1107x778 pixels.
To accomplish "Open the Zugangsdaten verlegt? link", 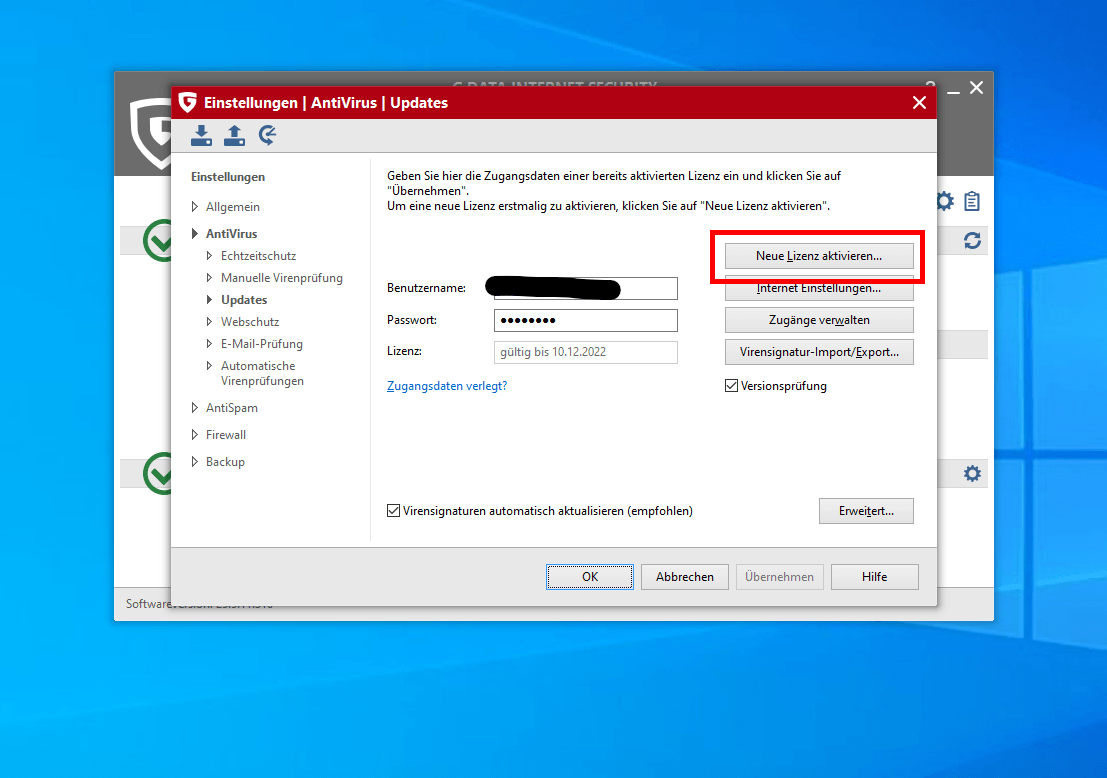I will [x=446, y=386].
